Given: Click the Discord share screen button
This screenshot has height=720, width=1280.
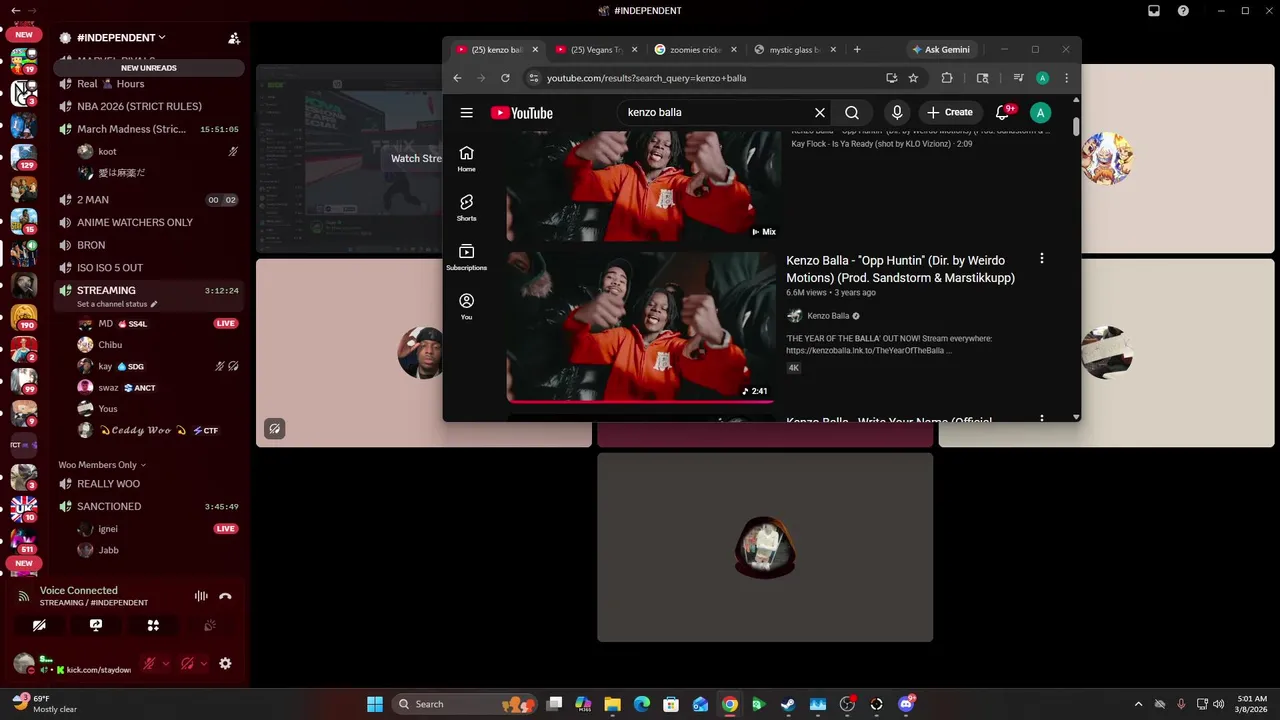Looking at the screenshot, I should tap(96, 625).
